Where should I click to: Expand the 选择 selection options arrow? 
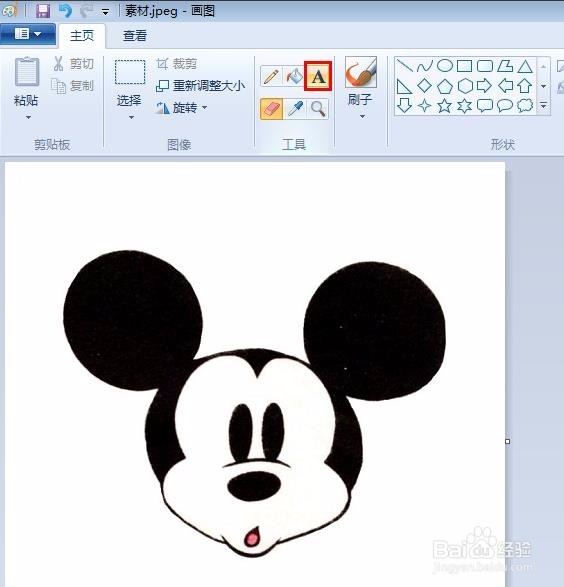click(x=131, y=118)
